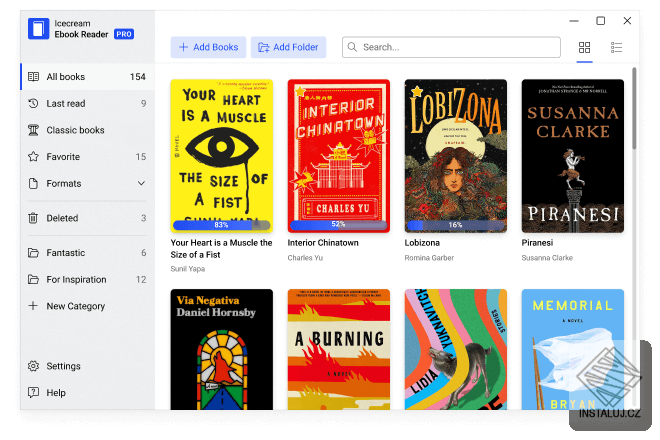This screenshot has width=660, height=440.
Task: Open Help
Action: point(88,392)
